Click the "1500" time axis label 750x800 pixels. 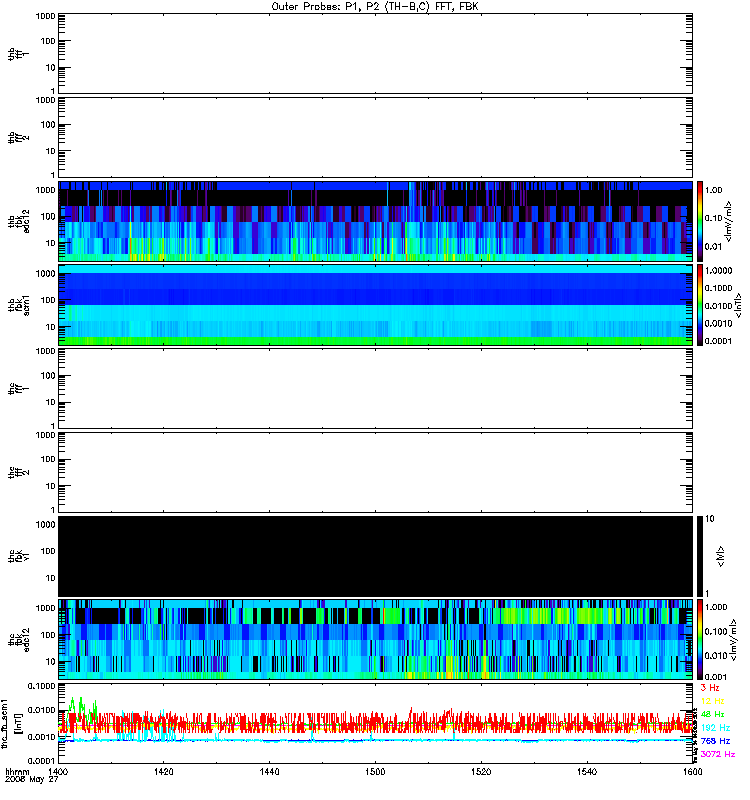pyautogui.click(x=375, y=771)
